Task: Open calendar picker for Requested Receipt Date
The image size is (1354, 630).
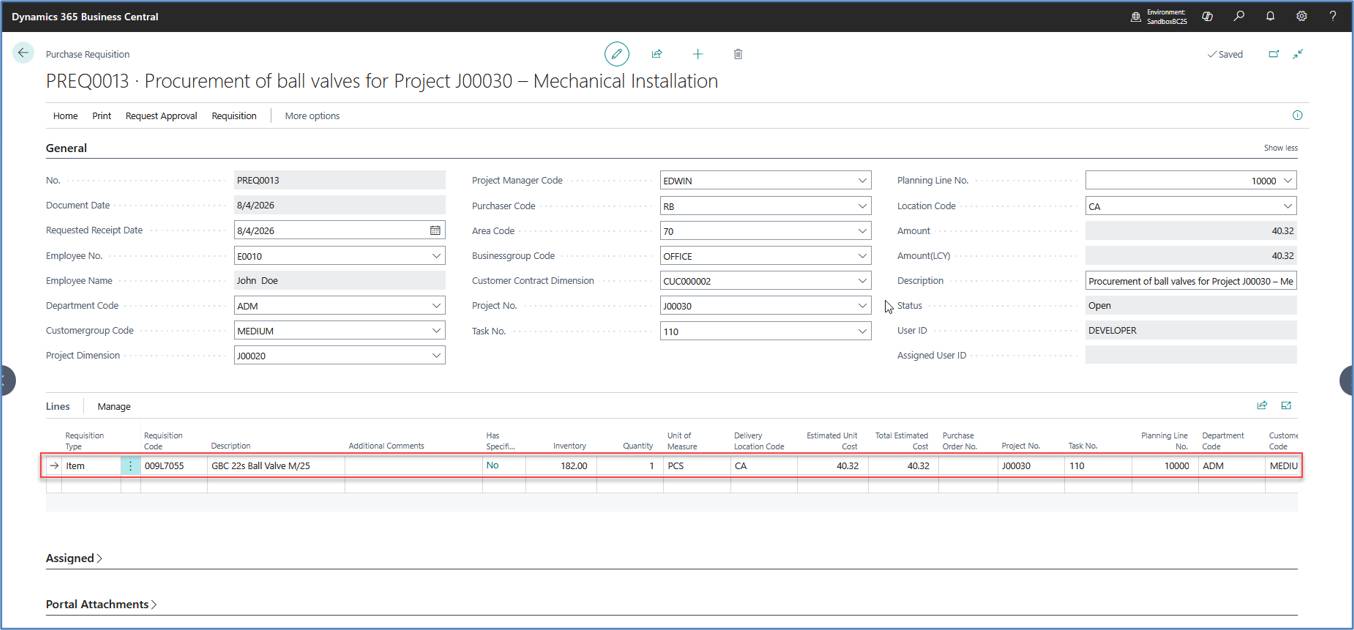Action: click(435, 230)
